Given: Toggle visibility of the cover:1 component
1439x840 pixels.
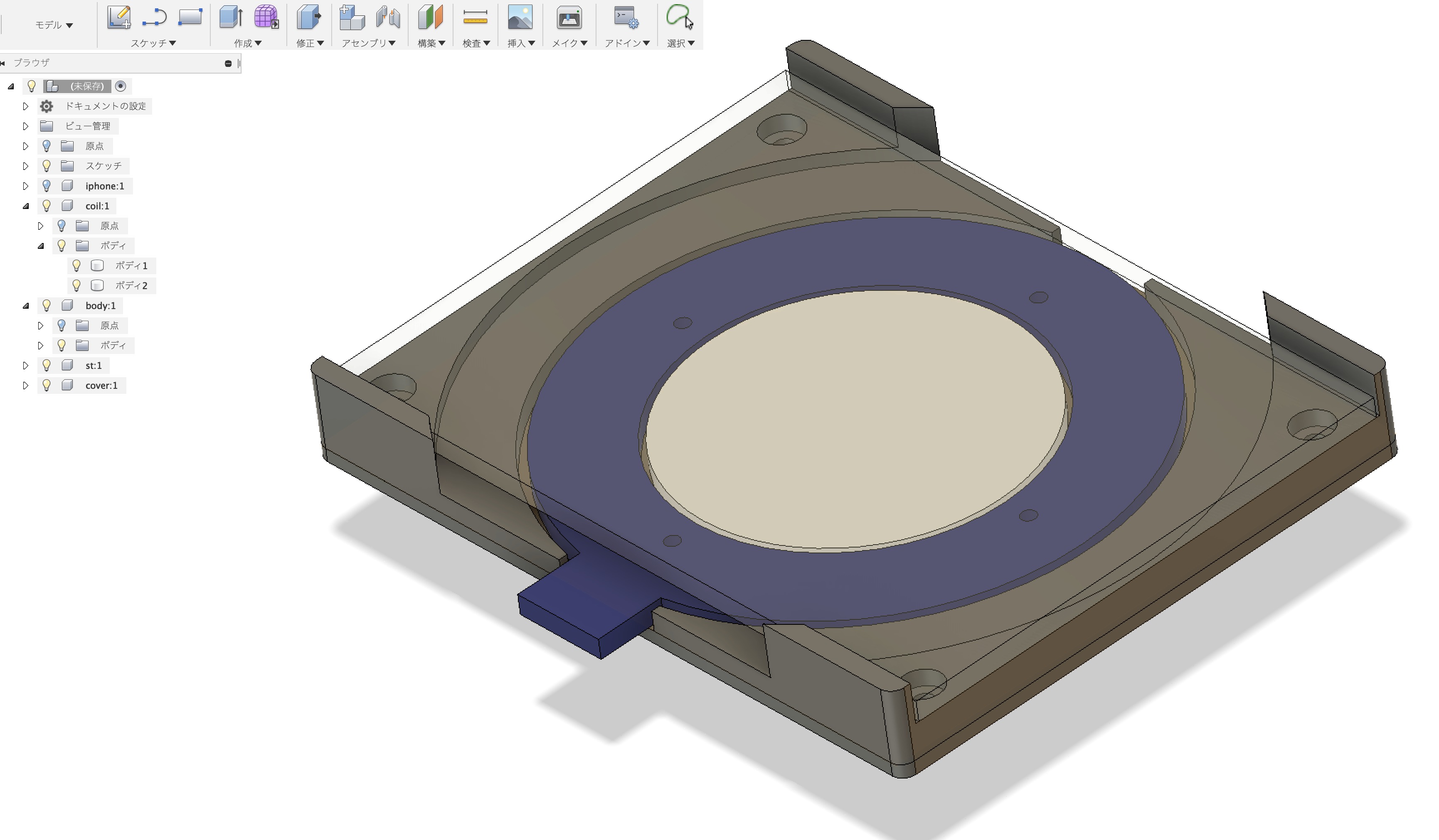Looking at the screenshot, I should 47,385.
